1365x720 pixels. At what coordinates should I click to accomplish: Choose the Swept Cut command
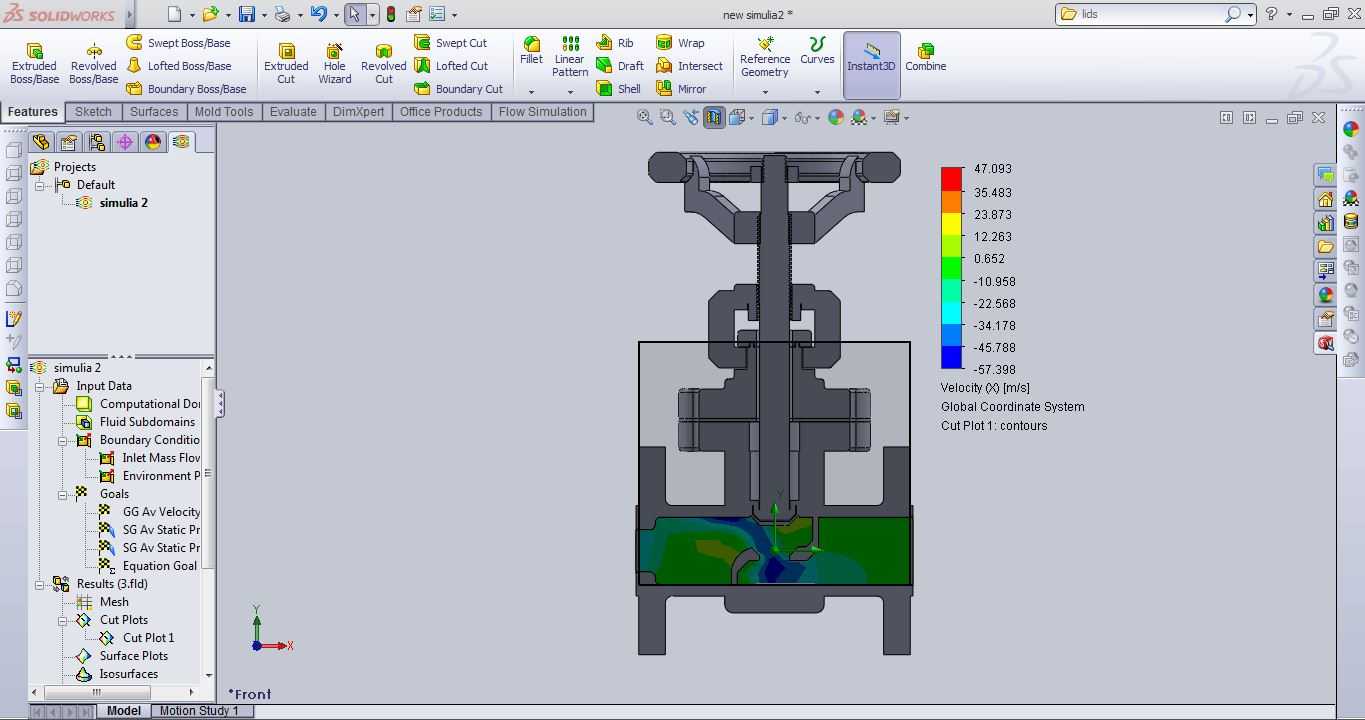450,43
